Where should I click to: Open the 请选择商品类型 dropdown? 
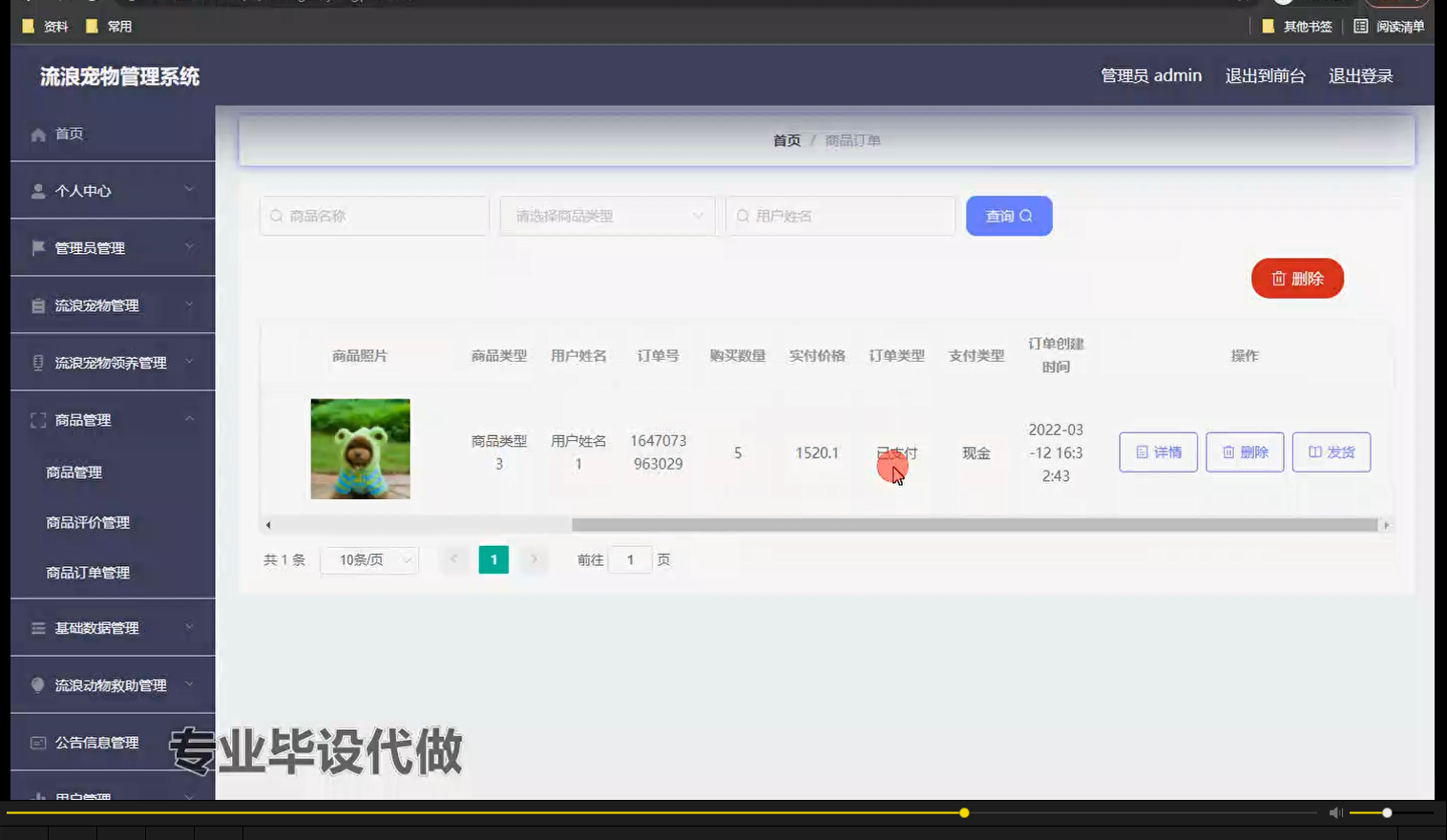(606, 216)
